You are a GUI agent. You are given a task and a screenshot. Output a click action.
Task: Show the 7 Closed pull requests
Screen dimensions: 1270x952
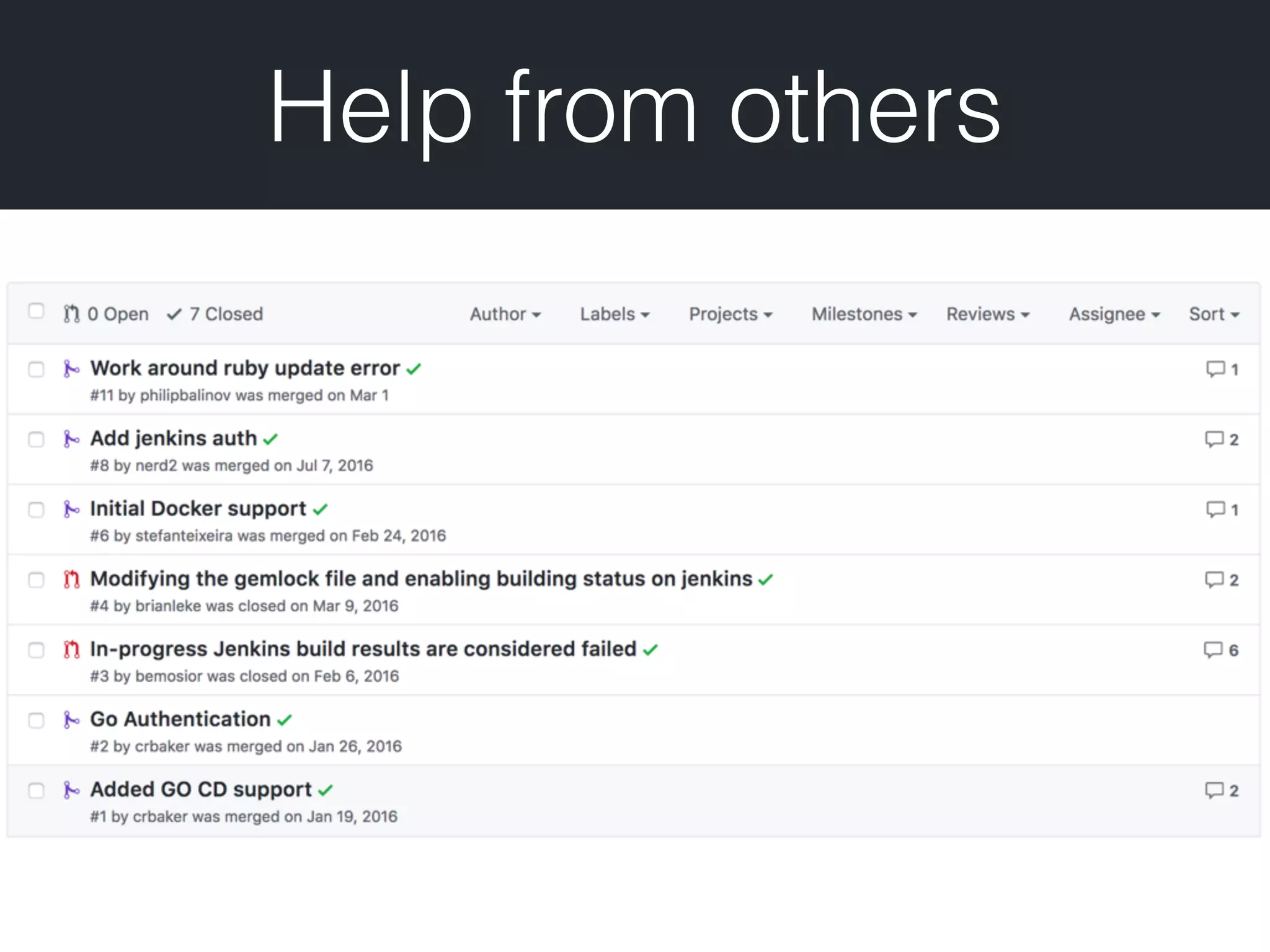[215, 314]
